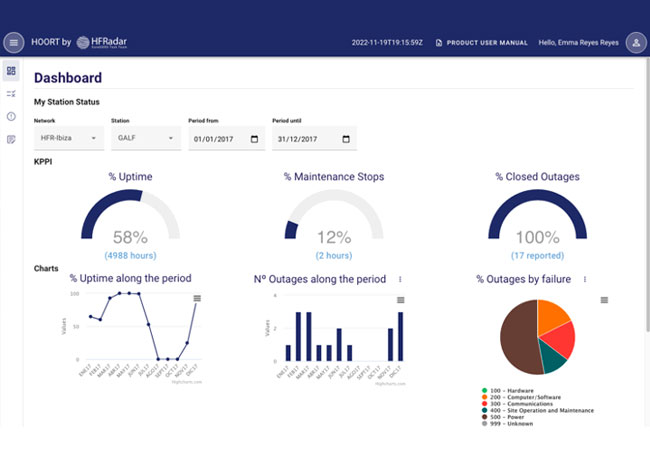This screenshot has width=650, height=450.
Task: Toggle 500 - Power legend entry
Action: point(503,417)
